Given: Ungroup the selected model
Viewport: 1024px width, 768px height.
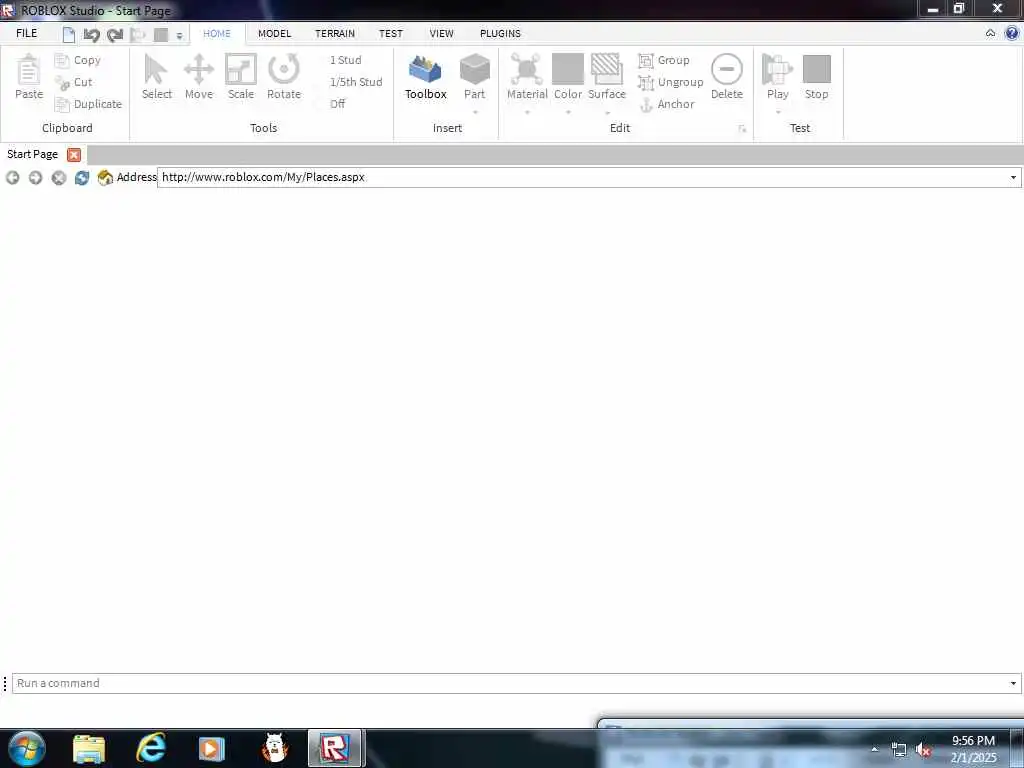Looking at the screenshot, I should point(670,82).
